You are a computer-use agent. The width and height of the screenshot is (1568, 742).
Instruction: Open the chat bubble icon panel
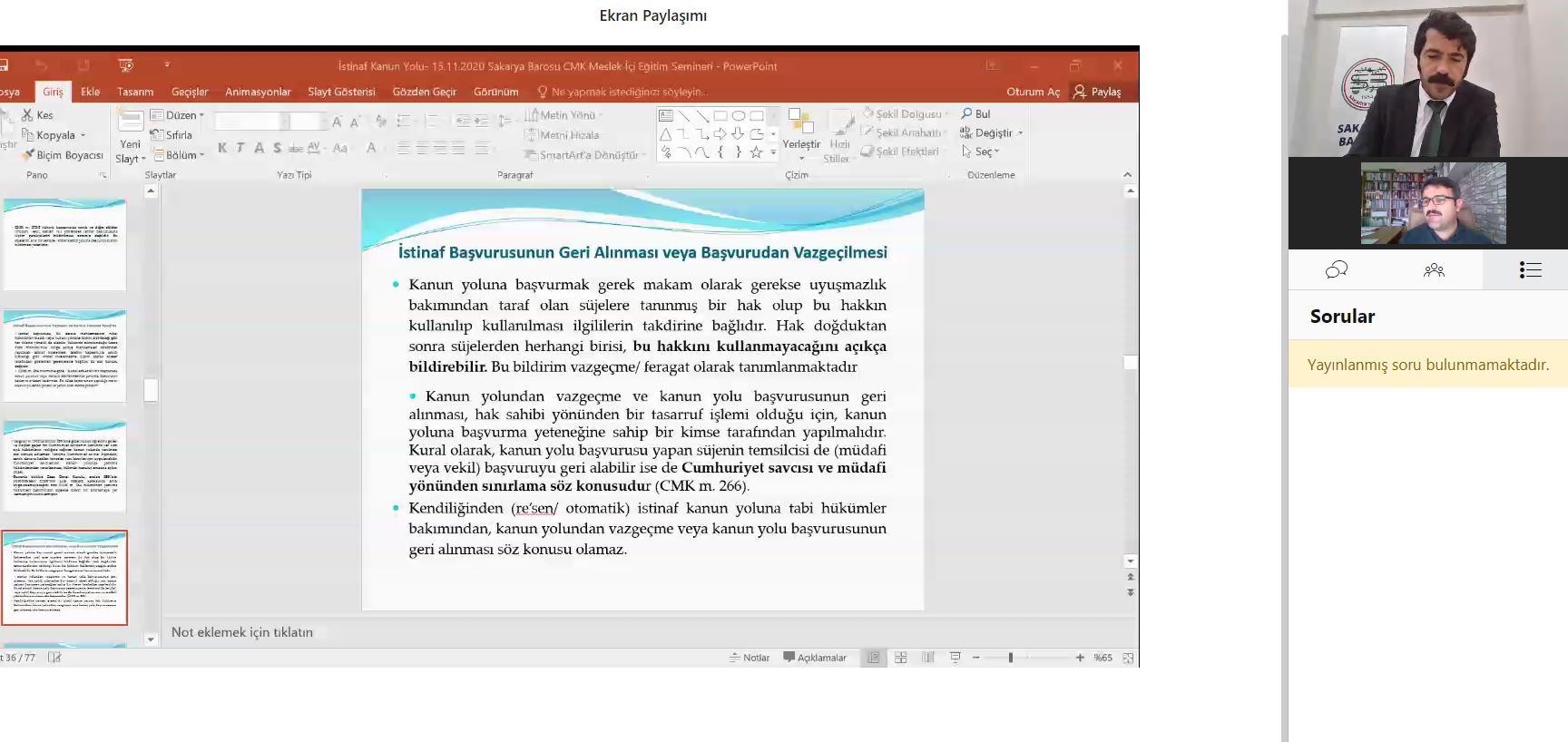(x=1337, y=270)
